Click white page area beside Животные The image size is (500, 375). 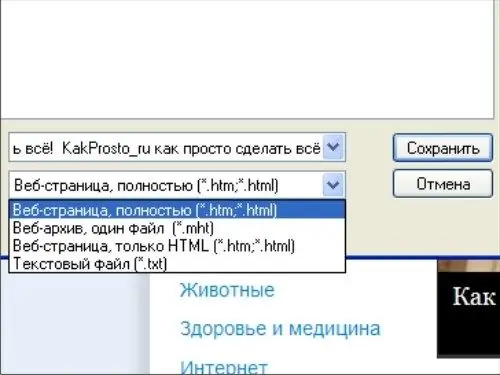(x=353, y=290)
